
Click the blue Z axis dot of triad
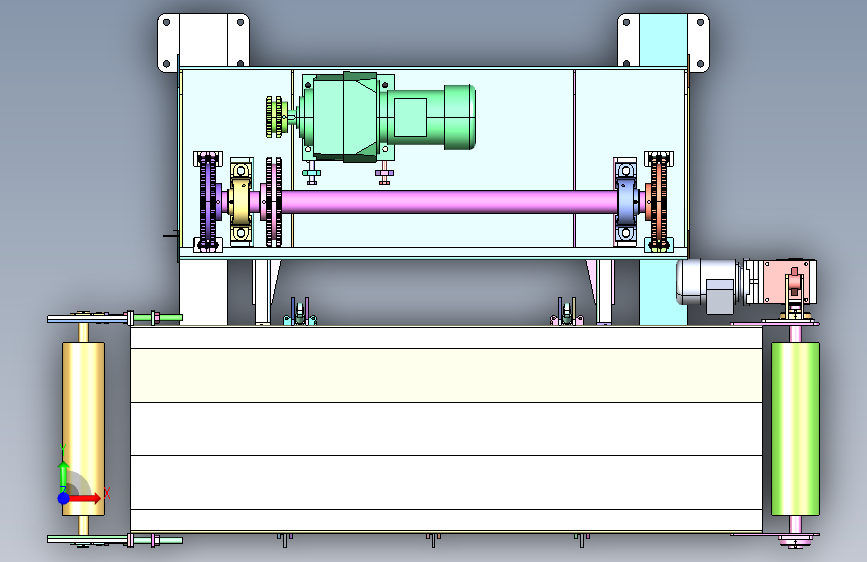[x=64, y=498]
